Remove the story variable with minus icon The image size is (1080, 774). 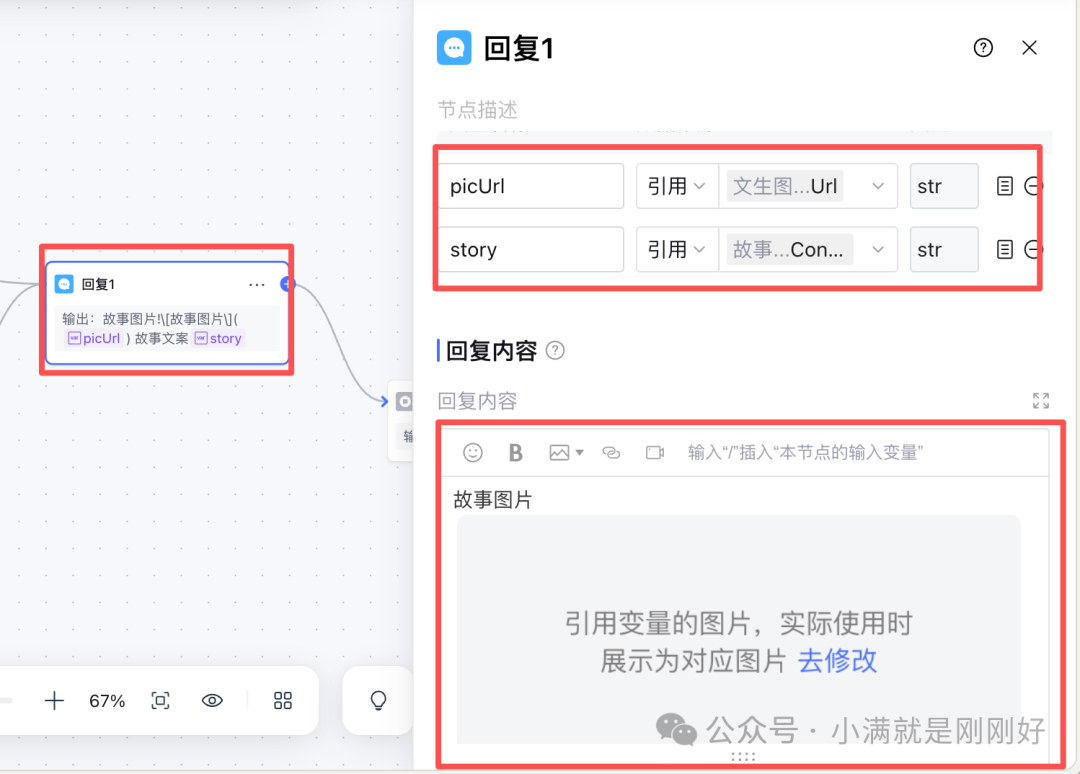pyautogui.click(x=1032, y=249)
